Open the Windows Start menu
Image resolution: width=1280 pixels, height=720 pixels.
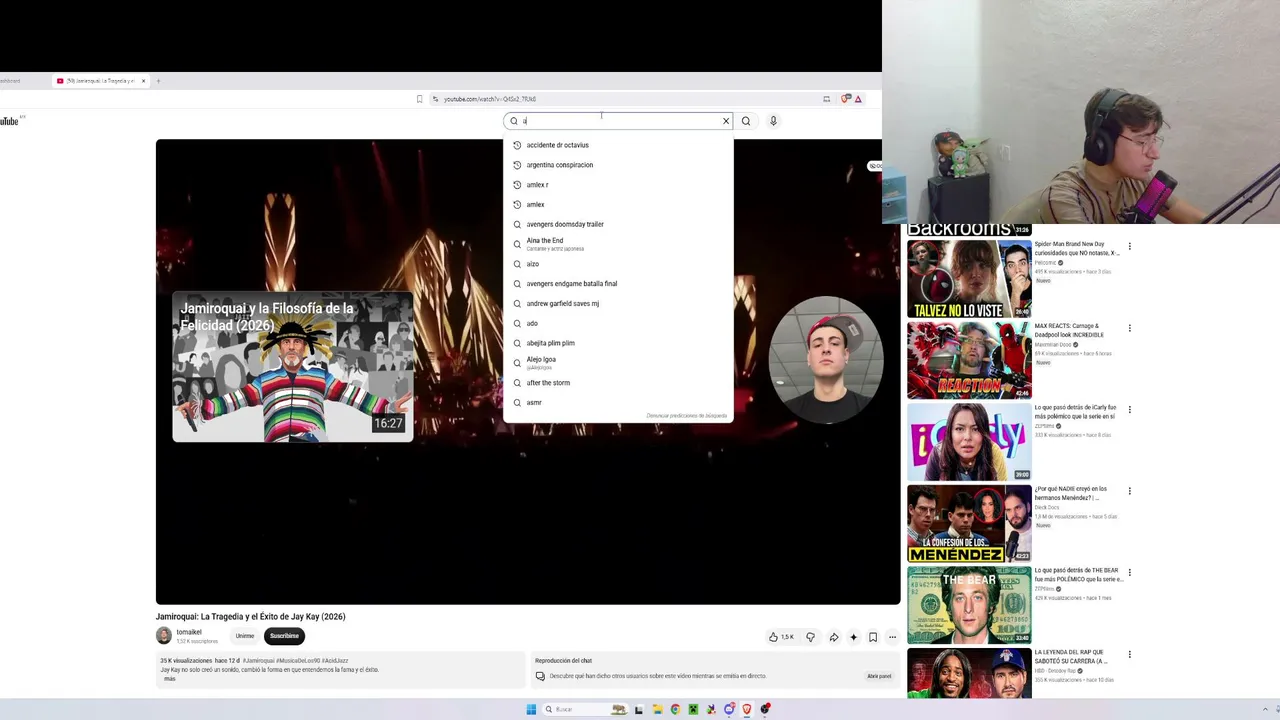pos(531,710)
